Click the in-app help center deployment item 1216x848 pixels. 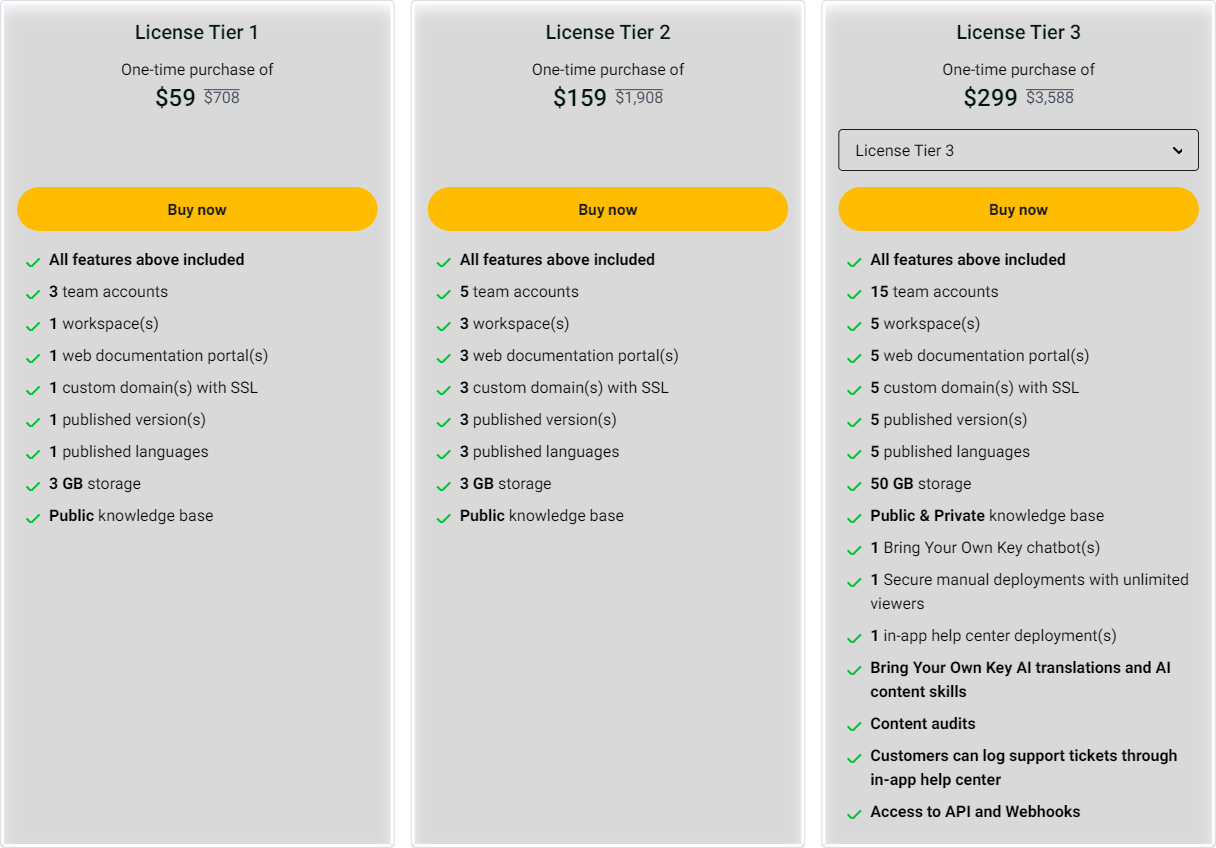[993, 636]
